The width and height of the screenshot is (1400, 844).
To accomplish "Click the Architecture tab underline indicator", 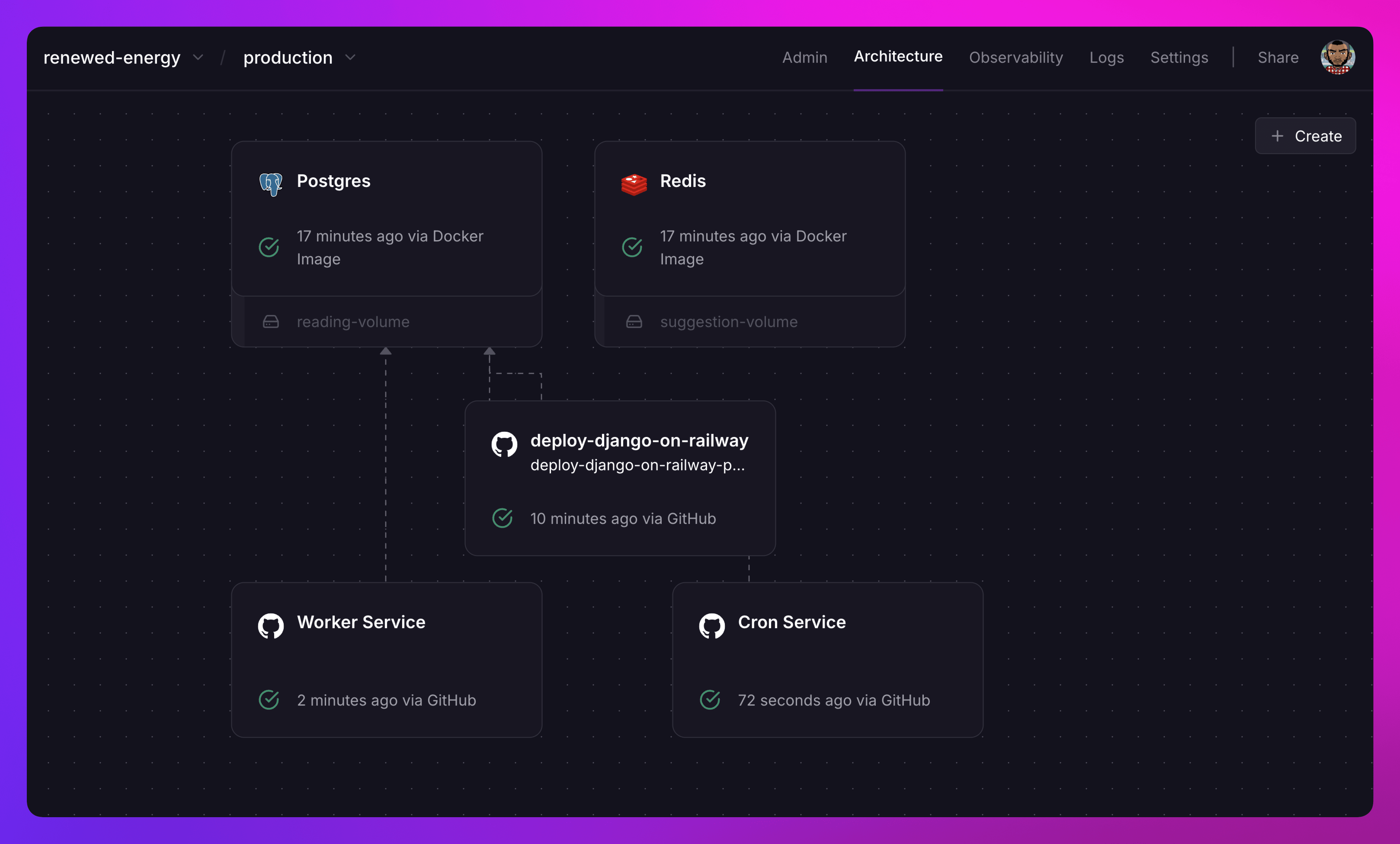I will [898, 89].
